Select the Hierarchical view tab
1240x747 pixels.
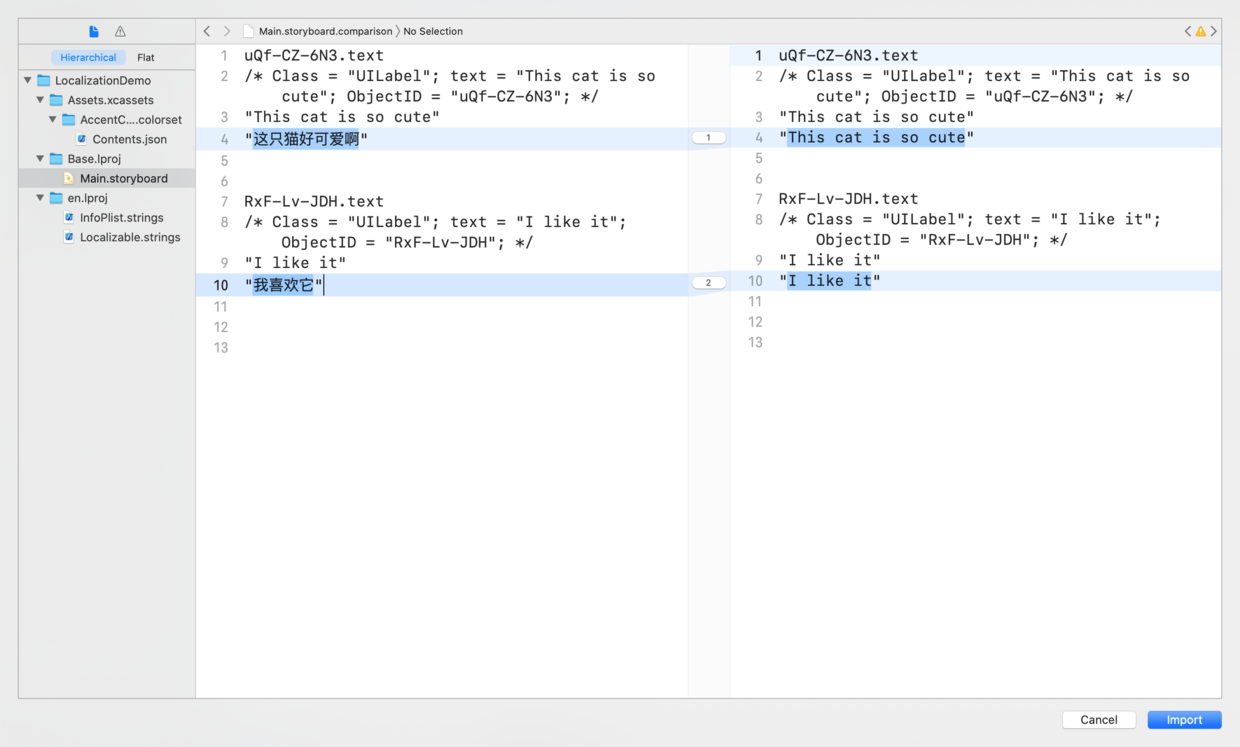(88, 58)
